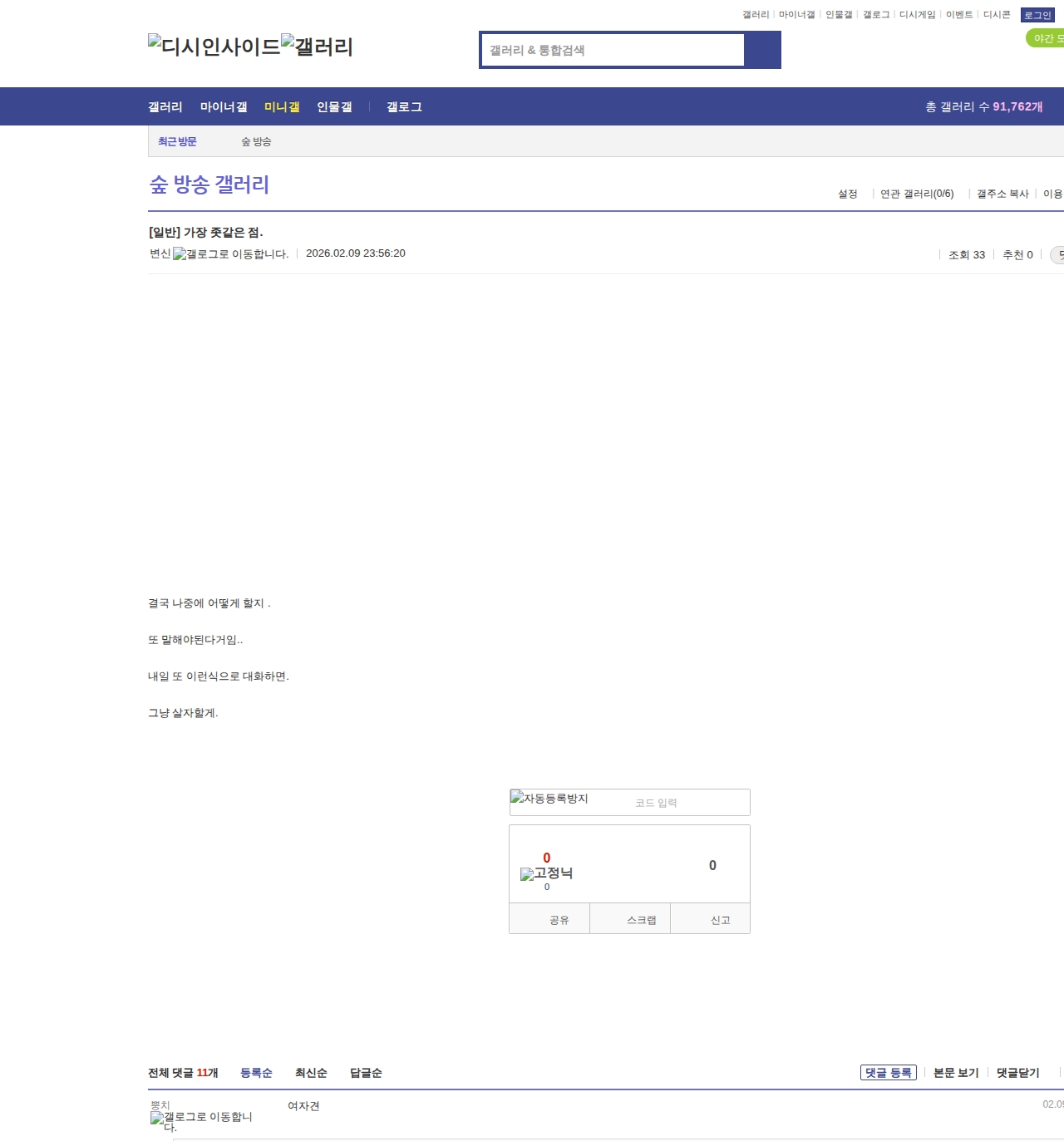Toggle 야간 모드 night mode

(1046, 38)
